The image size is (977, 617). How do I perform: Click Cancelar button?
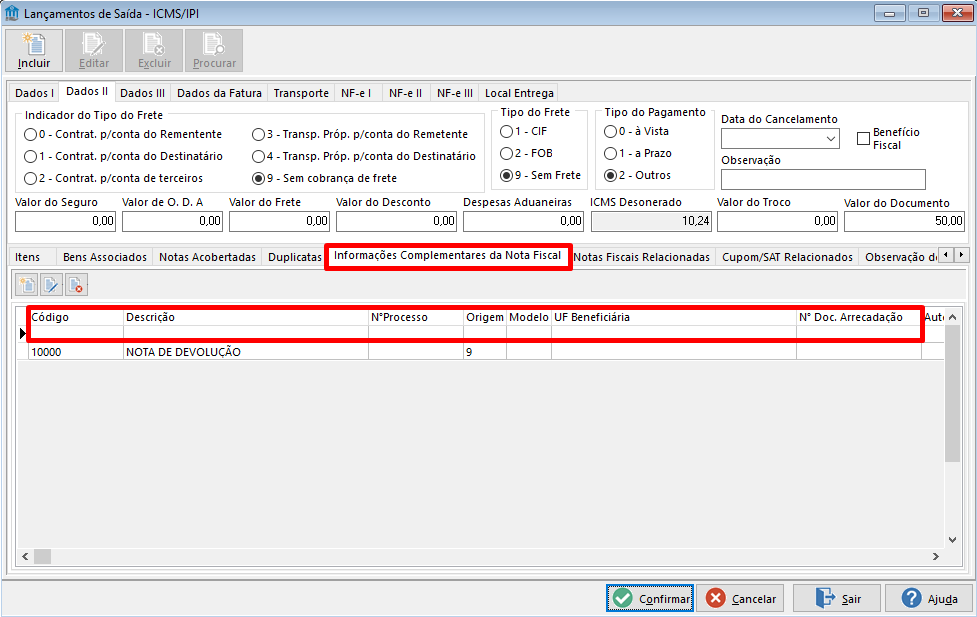[741, 598]
